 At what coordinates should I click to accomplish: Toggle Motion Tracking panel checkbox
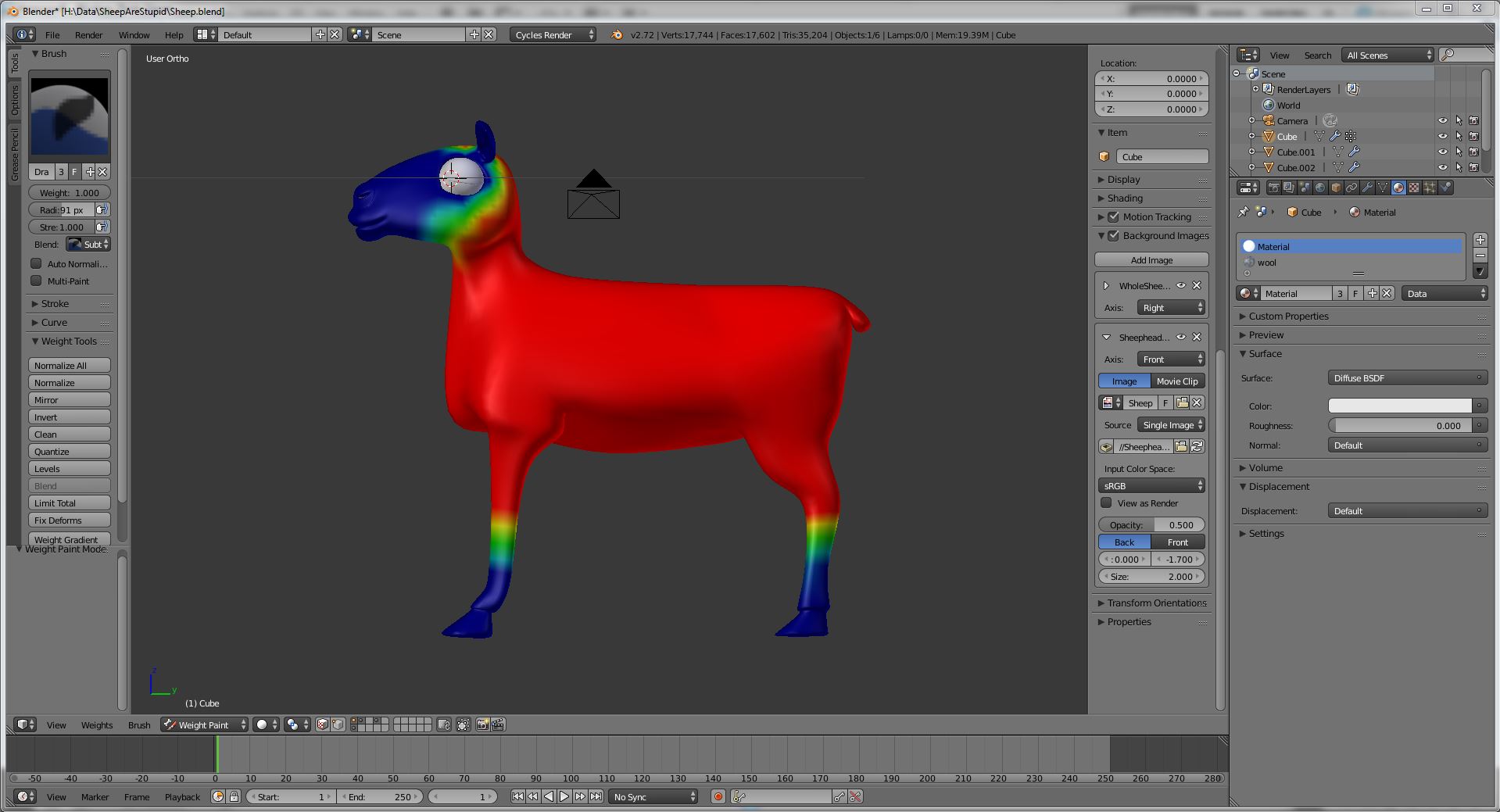click(1114, 216)
